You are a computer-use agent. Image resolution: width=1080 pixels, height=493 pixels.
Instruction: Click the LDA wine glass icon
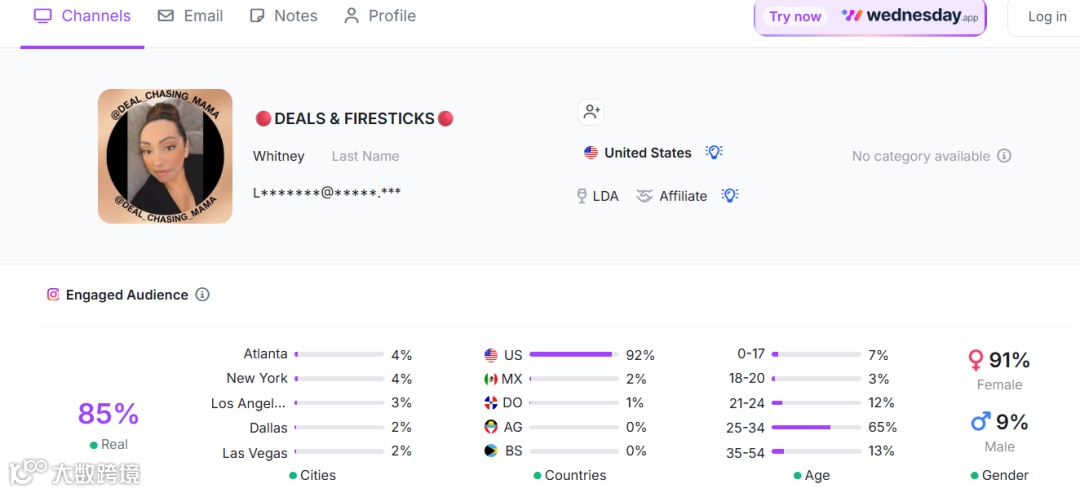point(582,196)
